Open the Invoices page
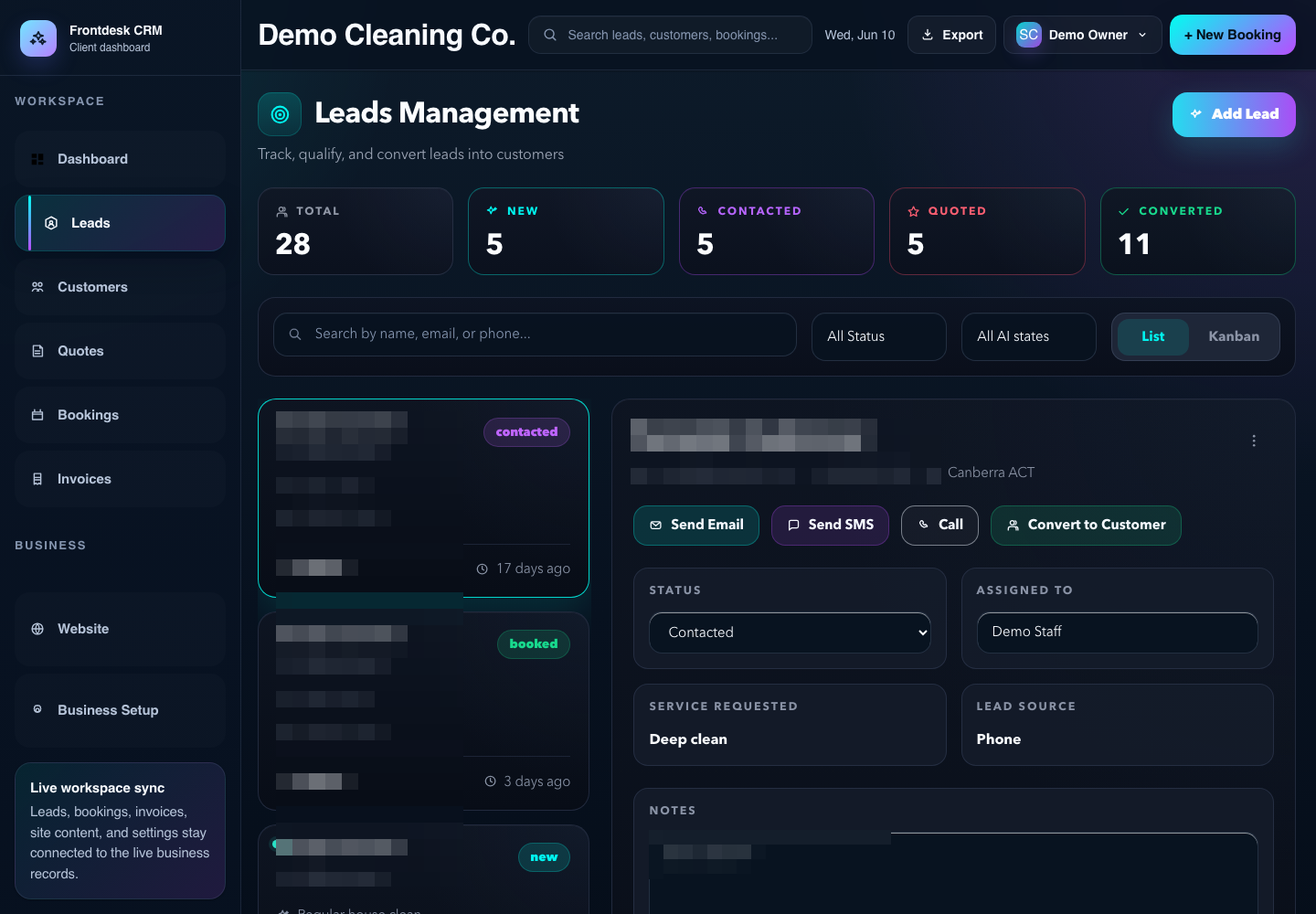Screen dimensions: 1316x914 pos(120,479)
